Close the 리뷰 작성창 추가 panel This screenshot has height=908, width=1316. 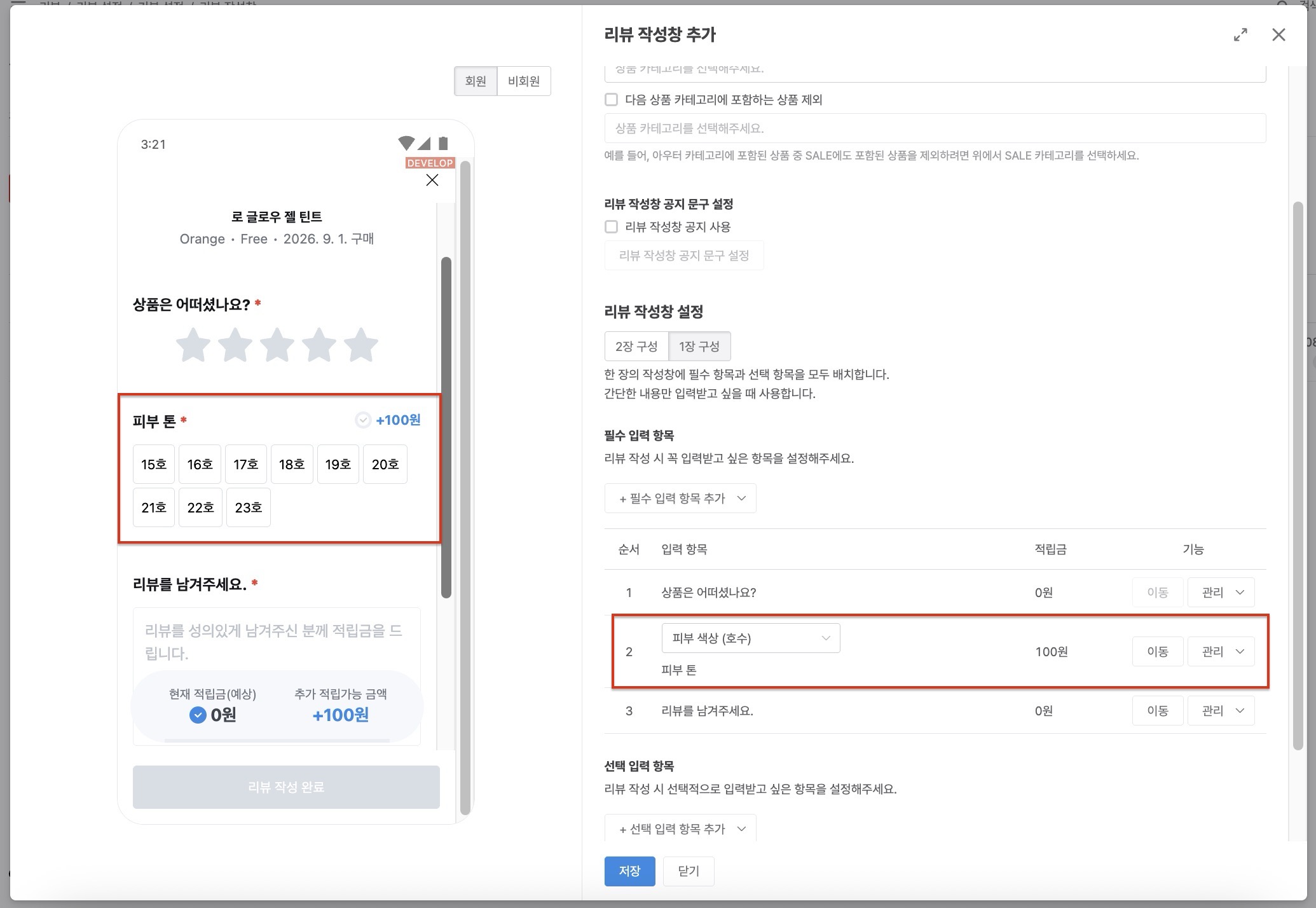pyautogui.click(x=1278, y=35)
